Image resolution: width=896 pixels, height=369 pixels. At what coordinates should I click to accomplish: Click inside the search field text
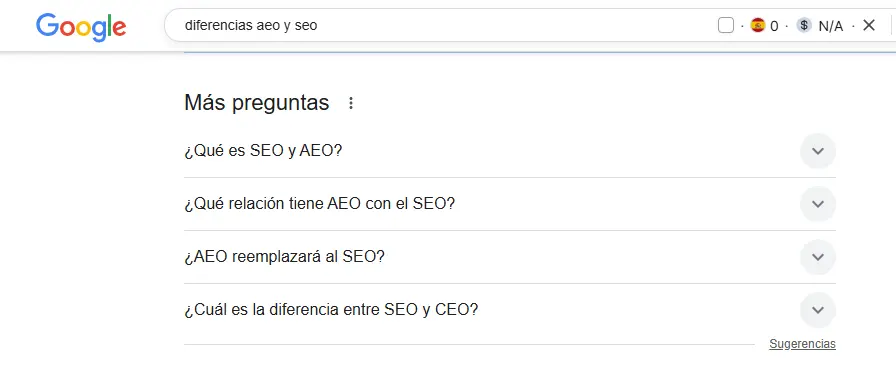pyautogui.click(x=251, y=26)
